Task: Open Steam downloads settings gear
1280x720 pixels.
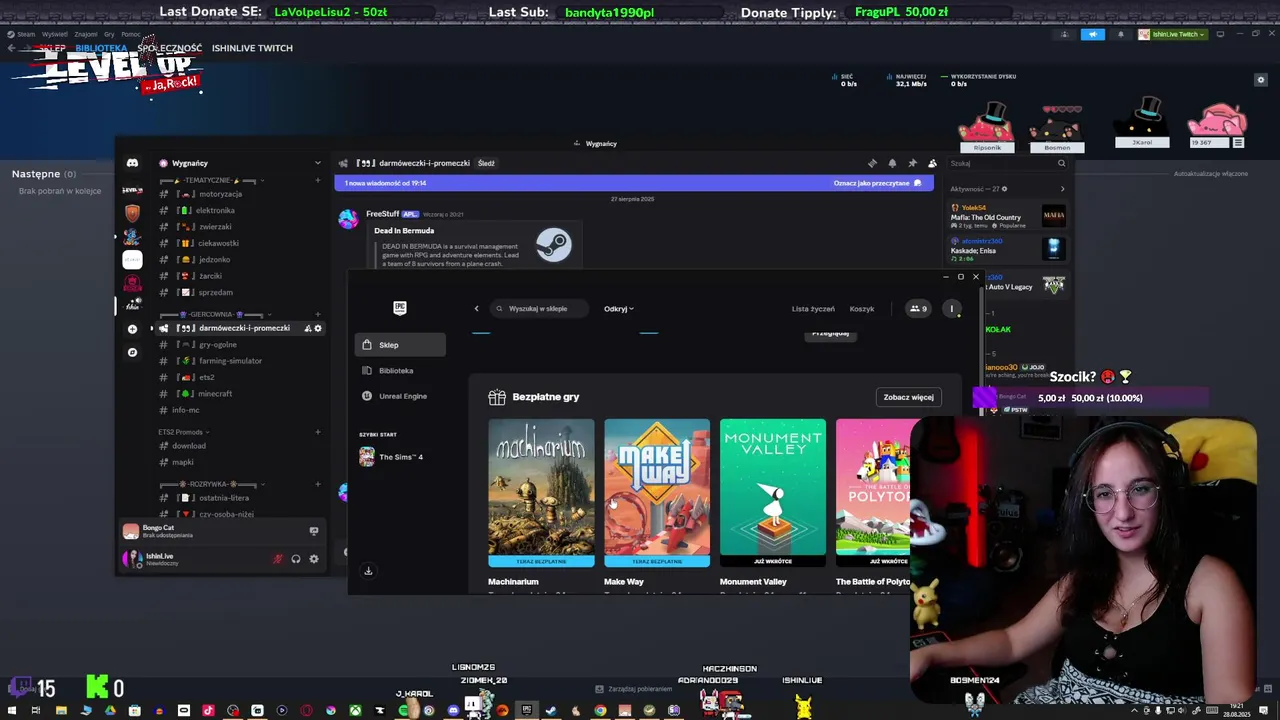Action: coord(1261,80)
